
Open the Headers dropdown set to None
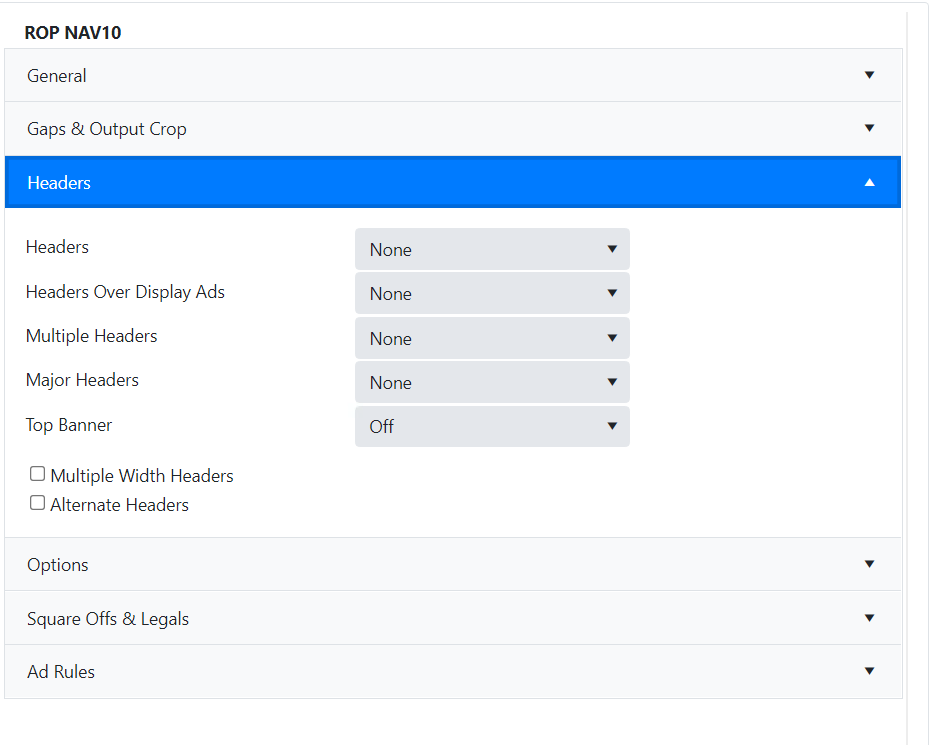[492, 250]
